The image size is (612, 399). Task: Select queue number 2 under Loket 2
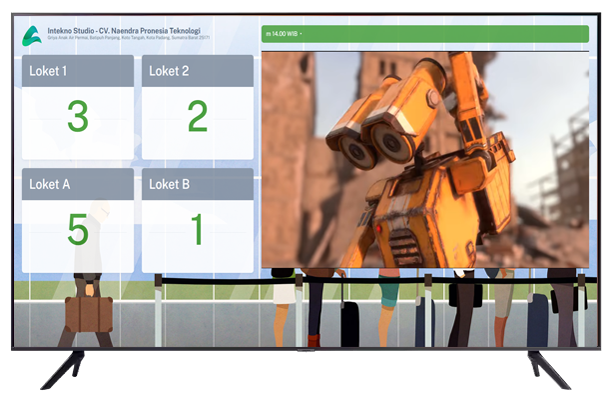pos(197,116)
